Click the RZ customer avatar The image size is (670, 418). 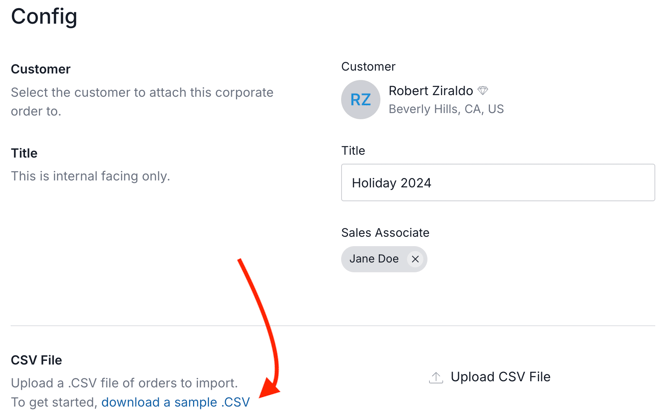tap(360, 100)
